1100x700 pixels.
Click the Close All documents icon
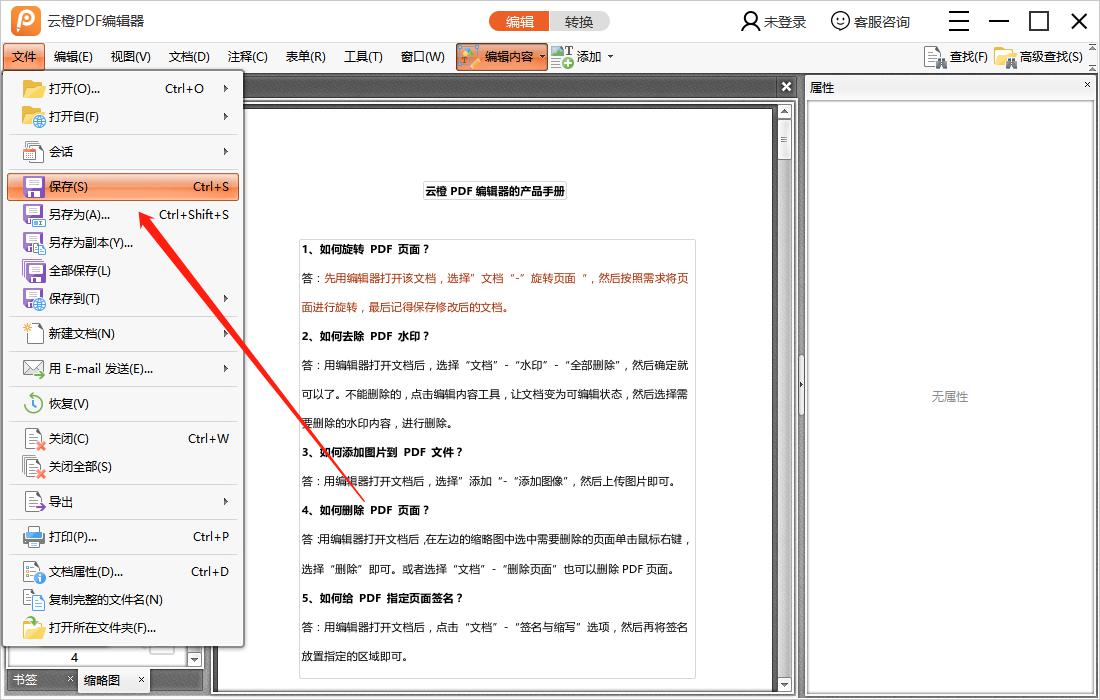point(34,467)
